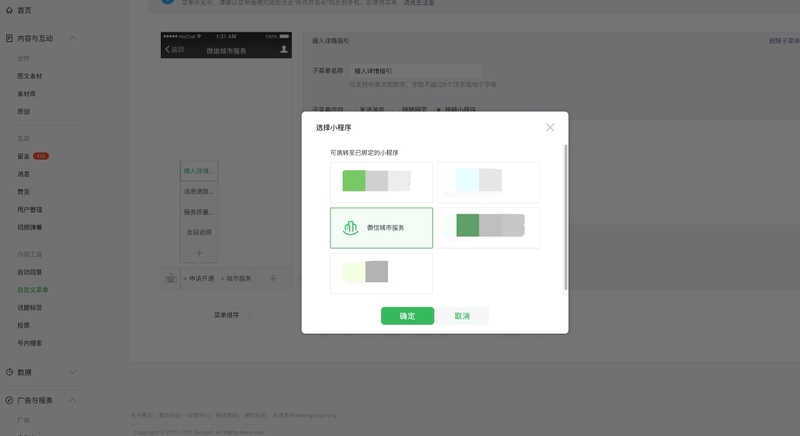Click the 侵权投诉 footer link
800x436 pixels.
[255, 415]
